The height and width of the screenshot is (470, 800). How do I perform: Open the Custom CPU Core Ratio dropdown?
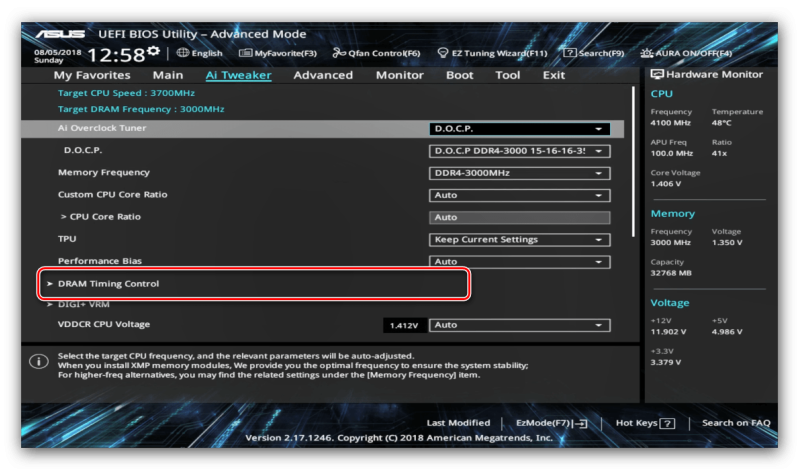[x=519, y=195]
